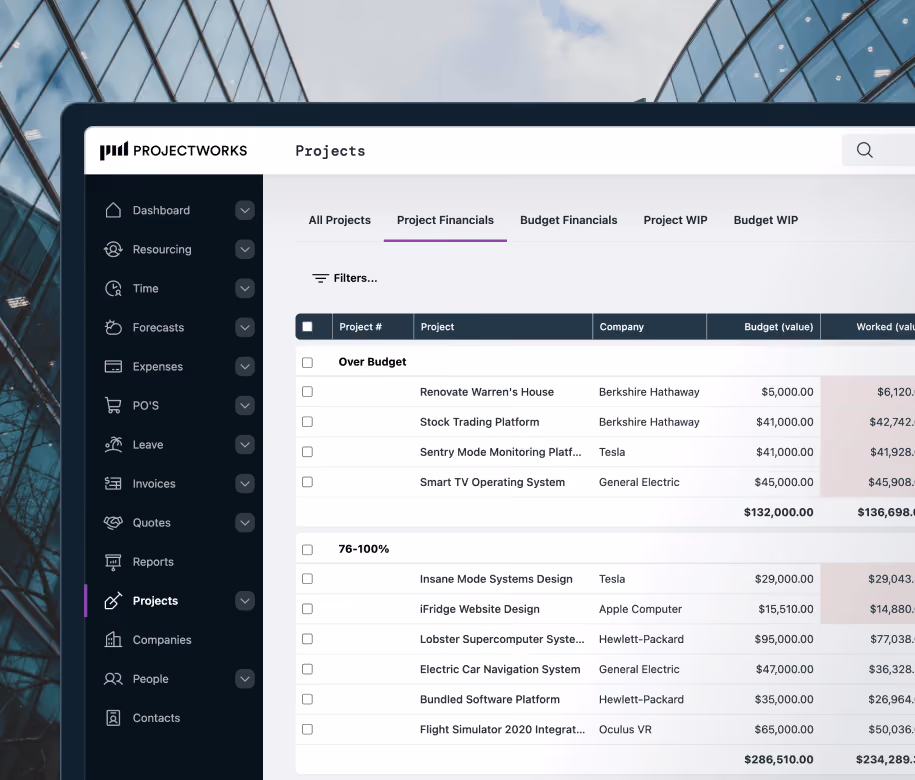Click the Companies building icon
The image size is (915, 780).
coord(113,639)
